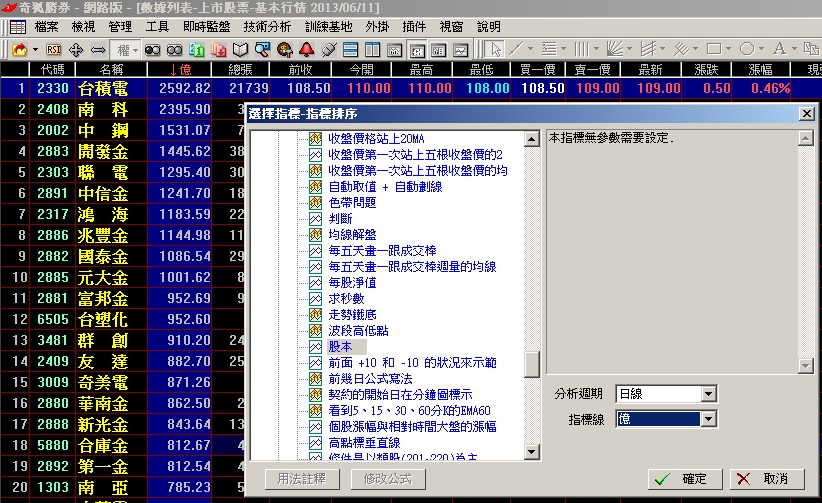Expand the text tool A dropdown arrow

[x=794, y=49]
